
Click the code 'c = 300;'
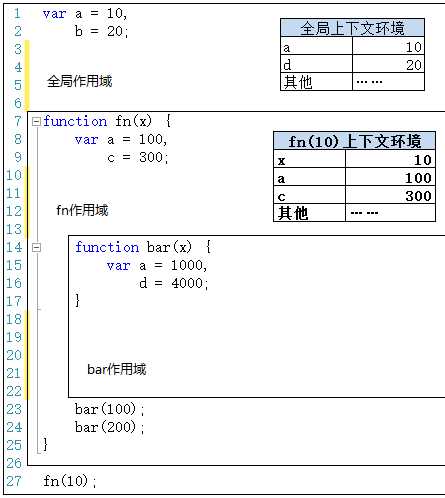(x=138, y=157)
